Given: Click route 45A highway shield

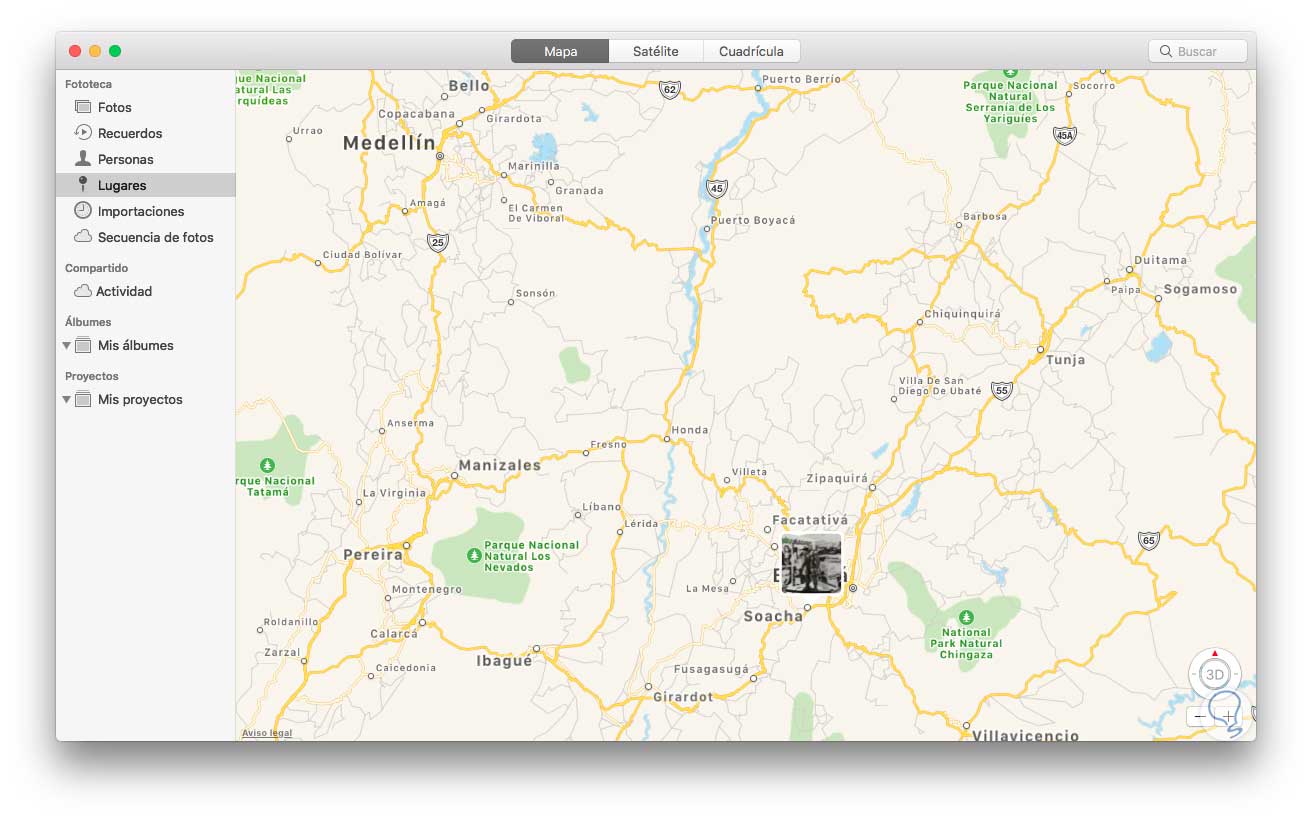Looking at the screenshot, I should 1065,136.
